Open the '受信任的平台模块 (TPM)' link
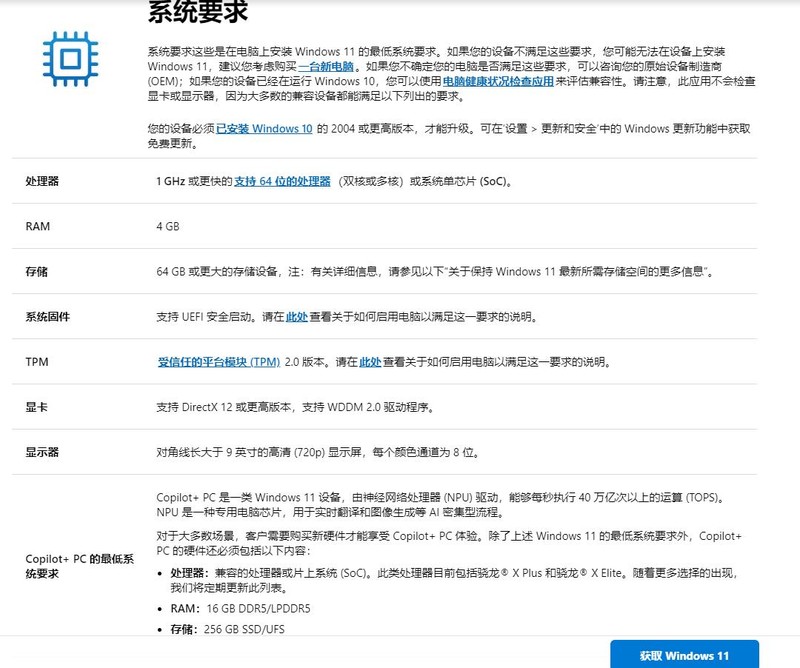800x668 pixels. point(219,362)
